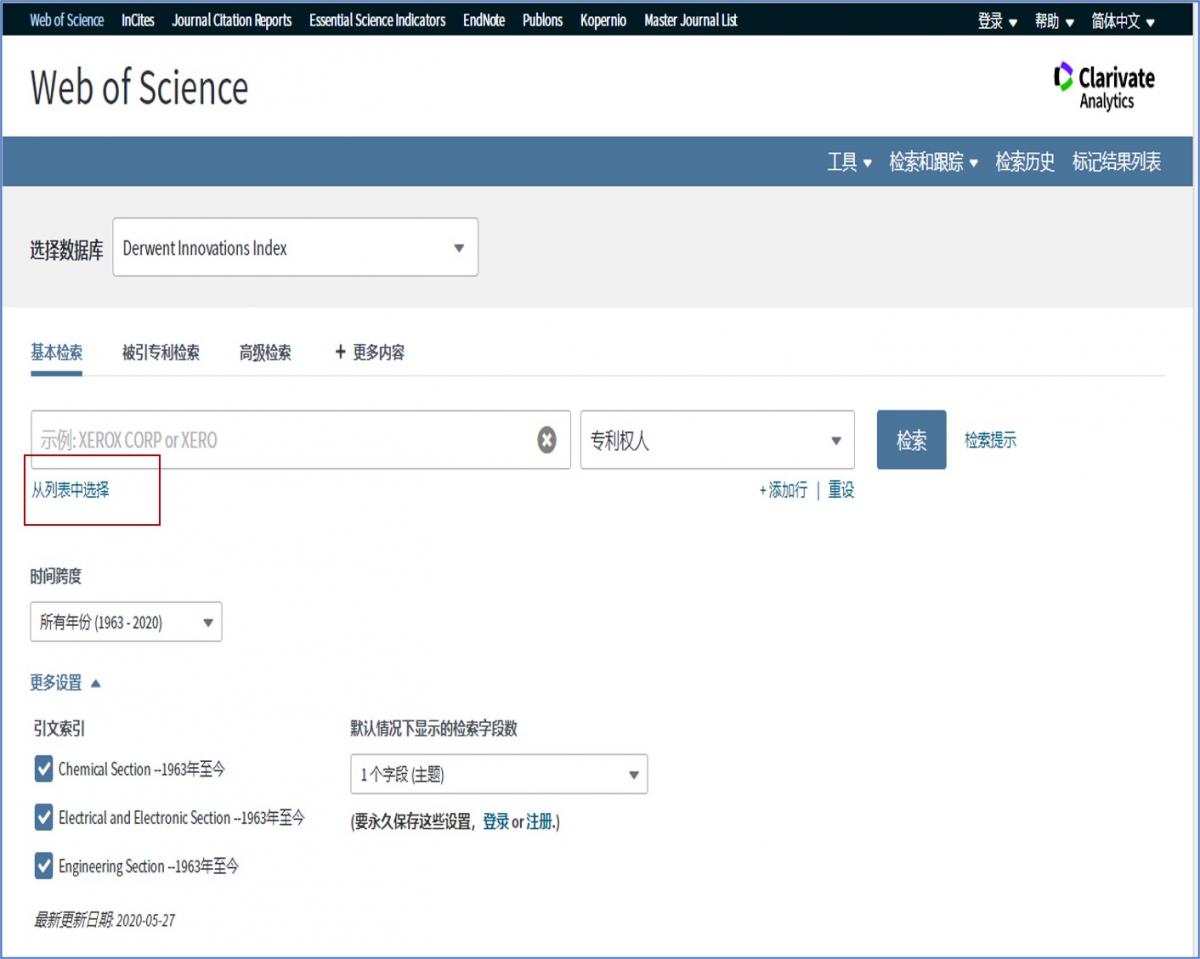Open the 更多内容 tab
Image resolution: width=1200 pixels, height=959 pixels.
pos(370,352)
